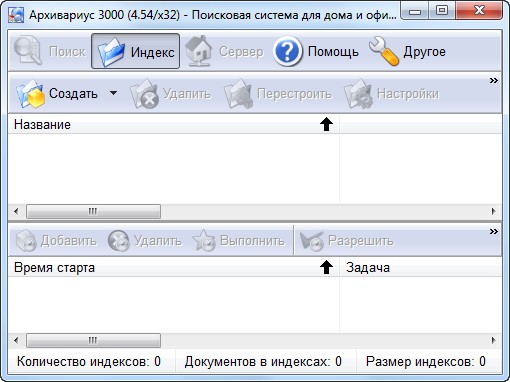Close the Архивариус 3000 window
Screen dimensions: 510x382
pos(479,11)
